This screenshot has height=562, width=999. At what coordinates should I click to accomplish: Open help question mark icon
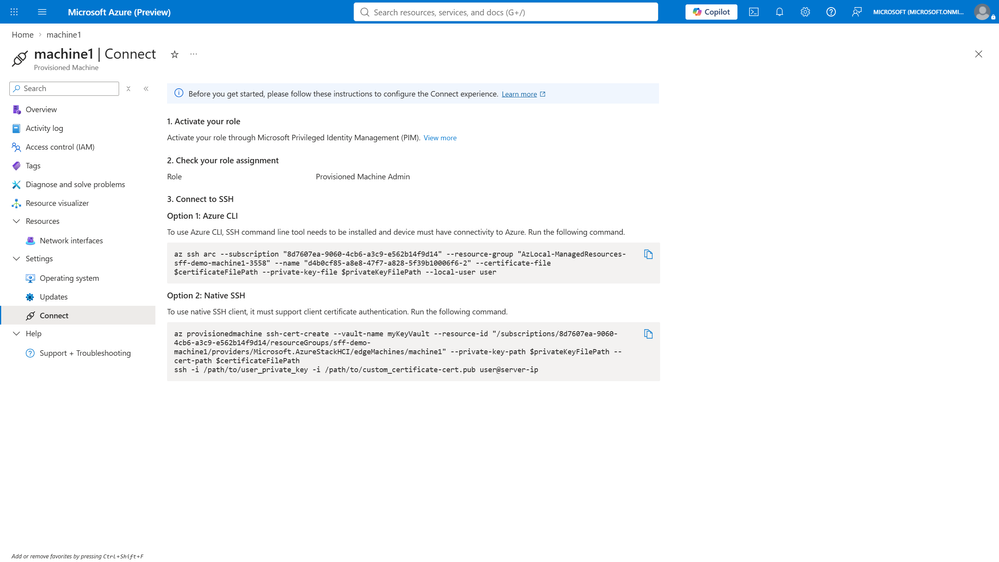[x=831, y=12]
